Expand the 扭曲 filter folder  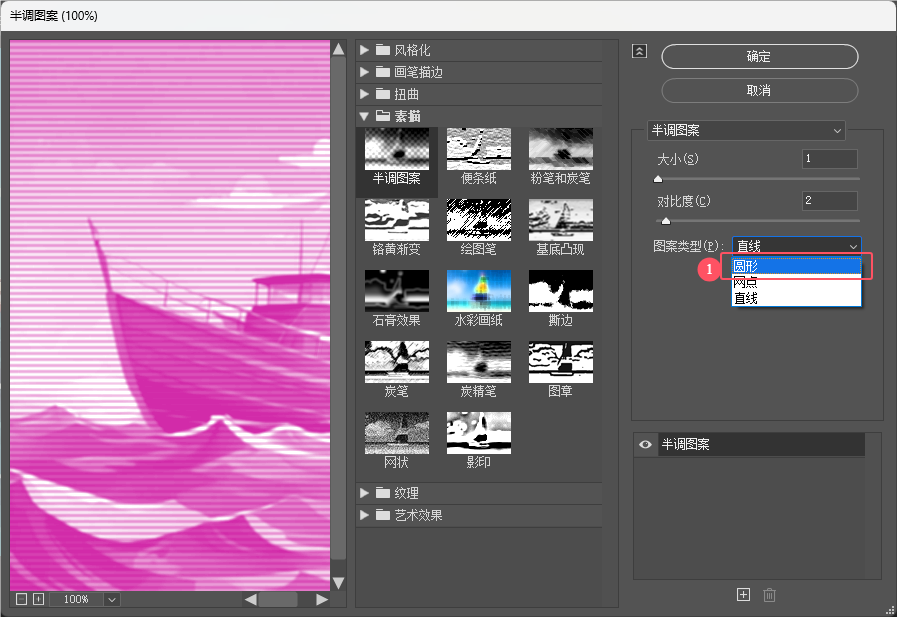[364, 94]
